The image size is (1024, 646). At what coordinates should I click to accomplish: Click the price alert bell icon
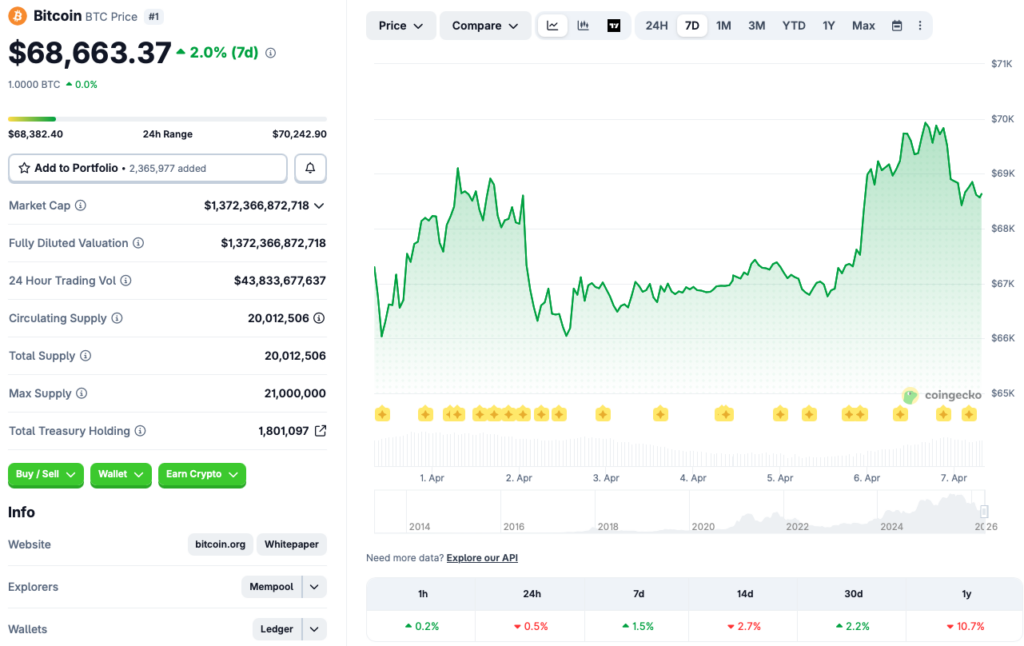(x=310, y=167)
